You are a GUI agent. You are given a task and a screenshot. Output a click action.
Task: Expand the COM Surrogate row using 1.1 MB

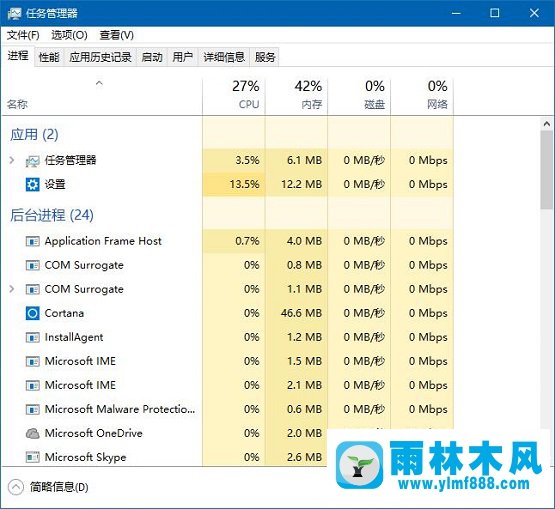(12, 289)
